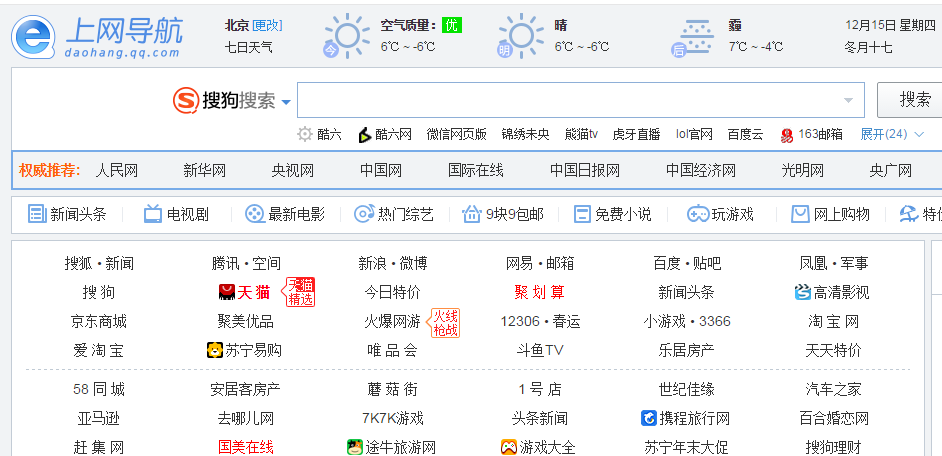Click the 空气质量 优 green badge
The height and width of the screenshot is (456, 942).
pos(452,25)
